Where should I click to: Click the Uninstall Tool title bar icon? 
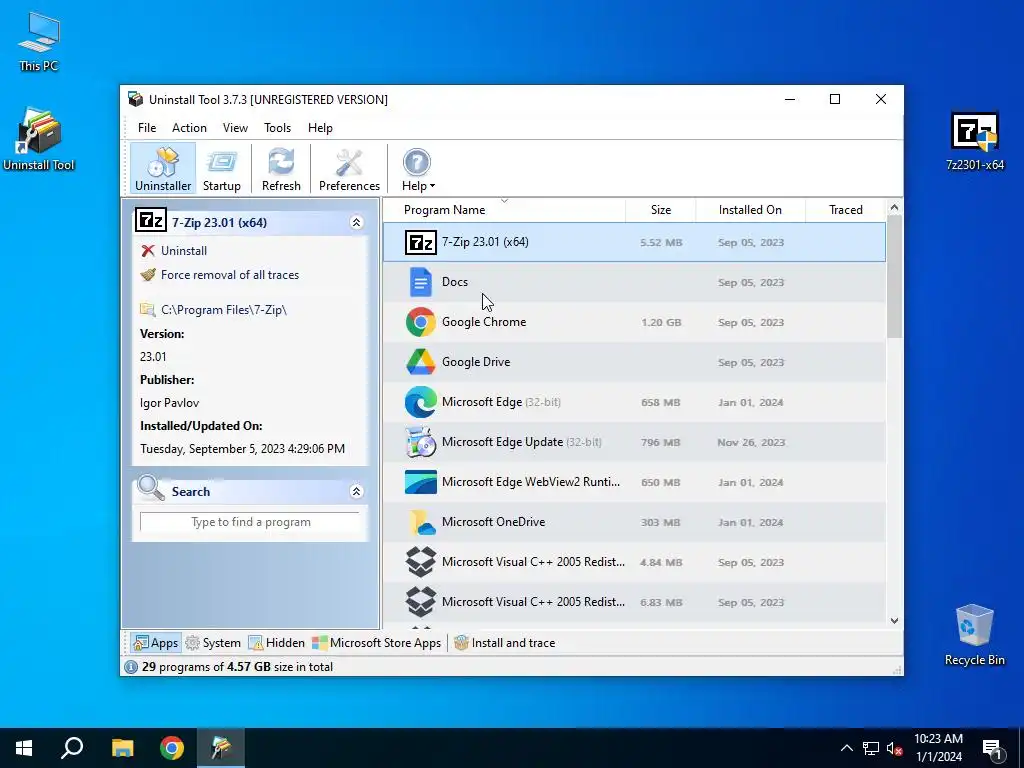pos(135,99)
